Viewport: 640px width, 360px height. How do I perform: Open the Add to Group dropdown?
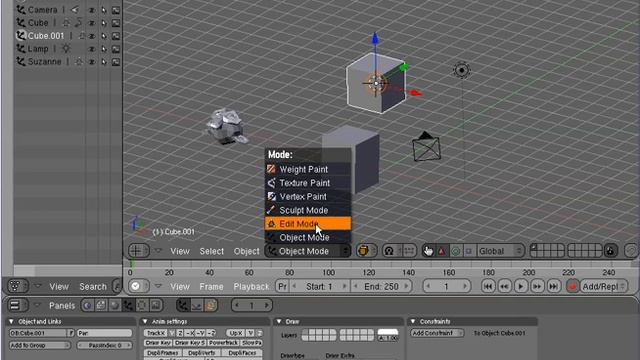(x=40, y=345)
